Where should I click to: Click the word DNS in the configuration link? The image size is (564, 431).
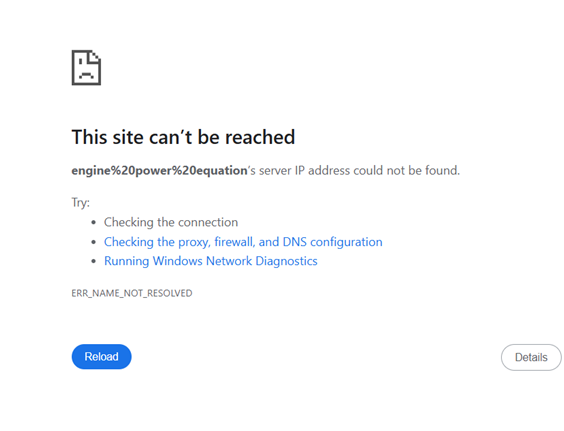tap(295, 242)
